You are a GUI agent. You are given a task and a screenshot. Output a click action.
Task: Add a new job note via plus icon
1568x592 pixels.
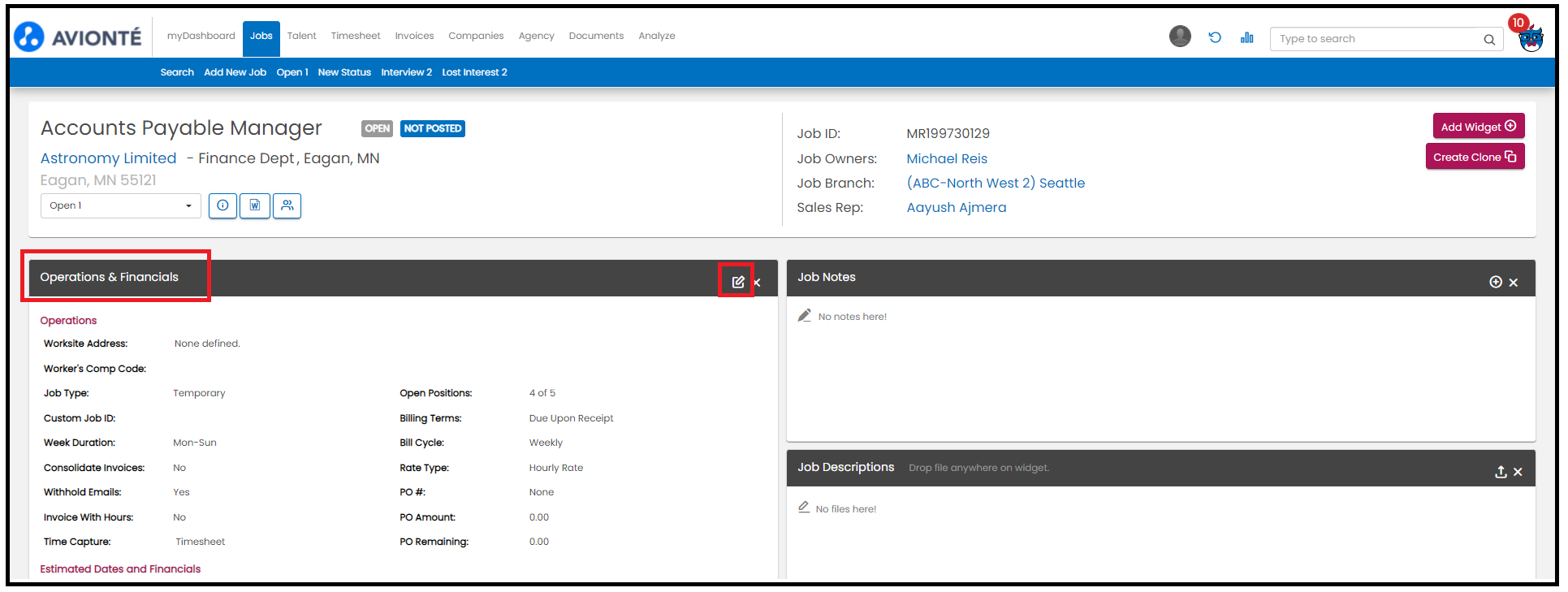pos(1496,282)
